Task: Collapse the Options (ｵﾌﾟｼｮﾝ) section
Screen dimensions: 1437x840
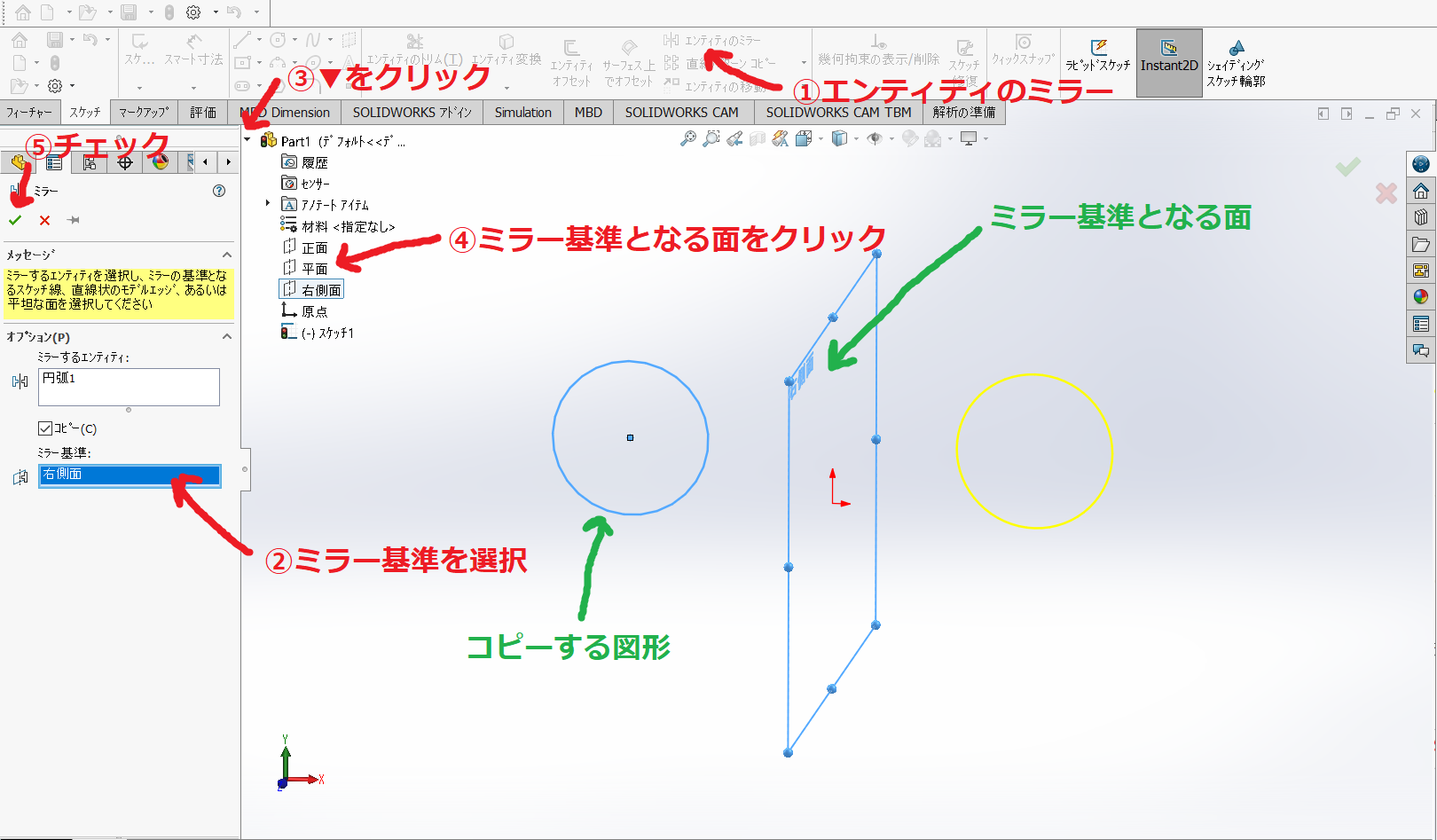Action: pyautogui.click(x=226, y=337)
